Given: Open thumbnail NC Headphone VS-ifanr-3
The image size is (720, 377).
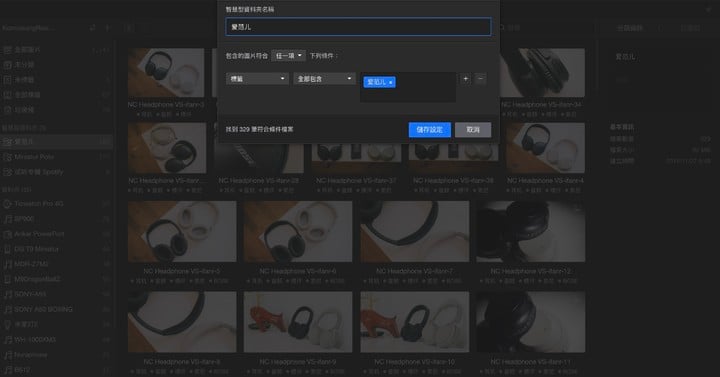Looking at the screenshot, I should click(x=166, y=73).
